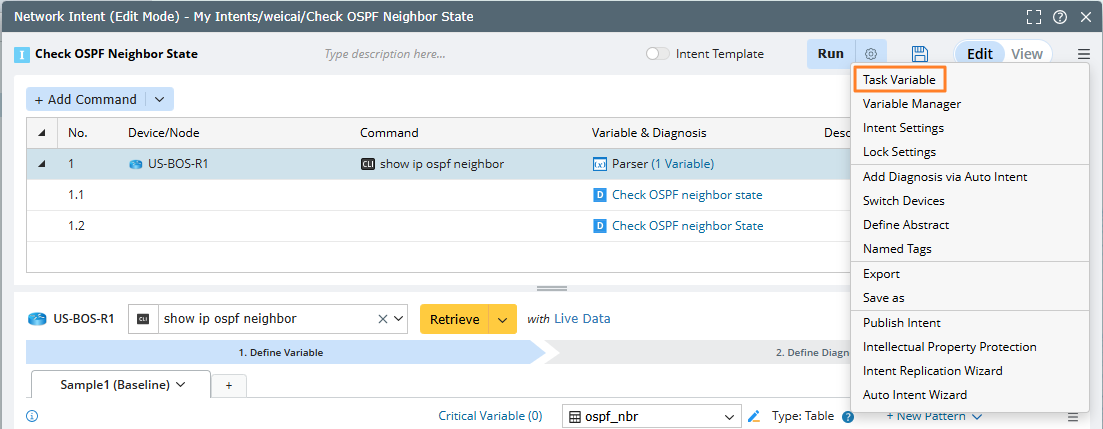Screen dimensions: 1103x429
Task: Switch to Edit mode
Action: tap(980, 54)
